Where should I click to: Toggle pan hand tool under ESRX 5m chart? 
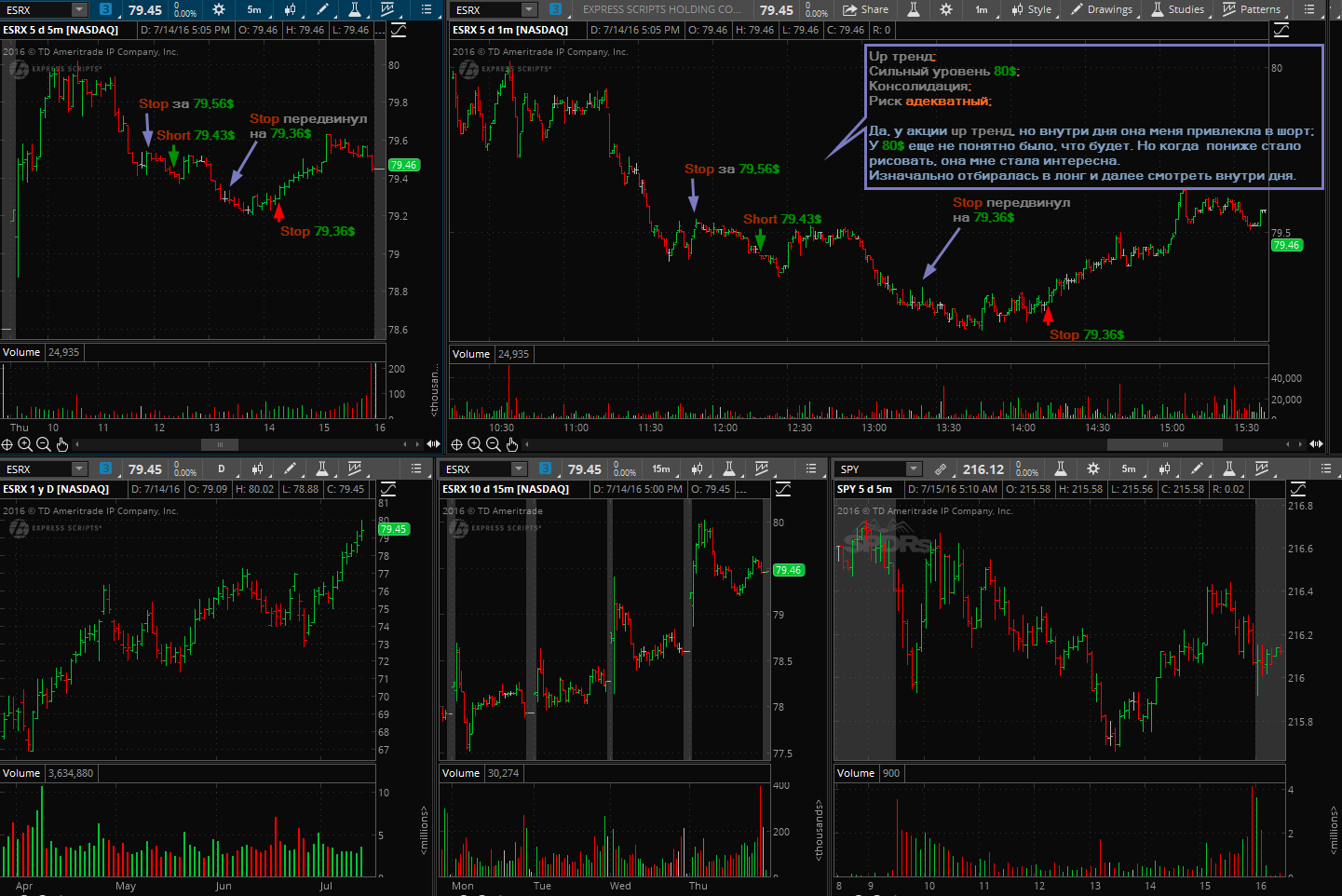coord(62,444)
